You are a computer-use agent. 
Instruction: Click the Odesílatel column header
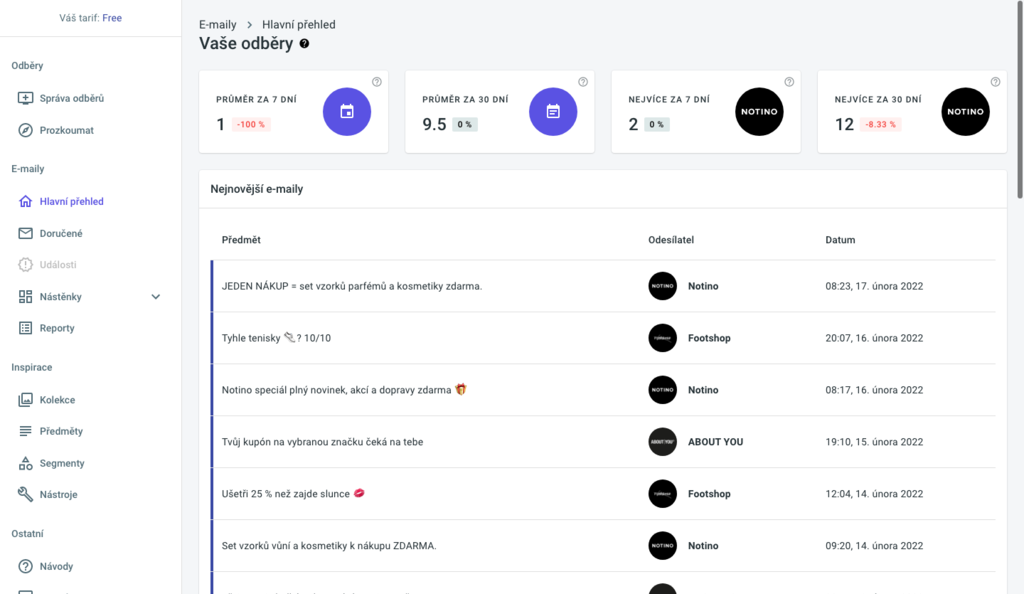[671, 240]
